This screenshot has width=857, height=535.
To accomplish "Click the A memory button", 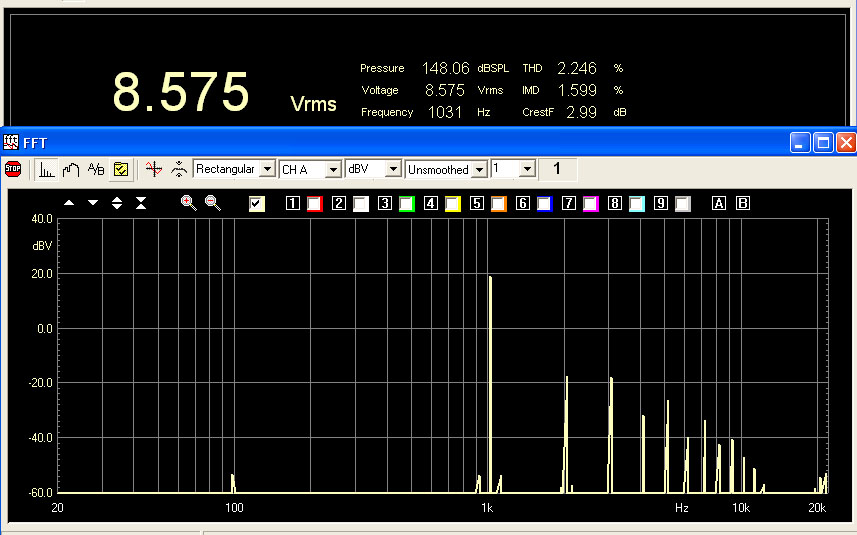I will tap(718, 204).
